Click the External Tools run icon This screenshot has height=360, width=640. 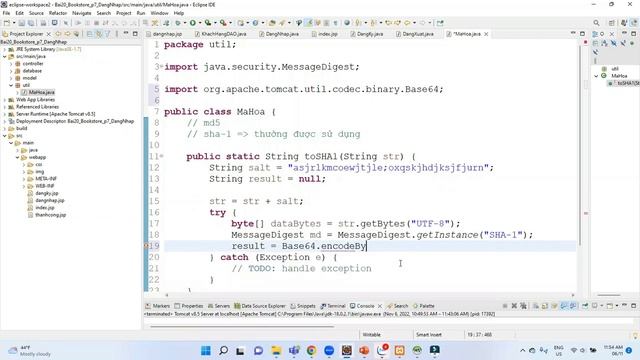tap(223, 23)
